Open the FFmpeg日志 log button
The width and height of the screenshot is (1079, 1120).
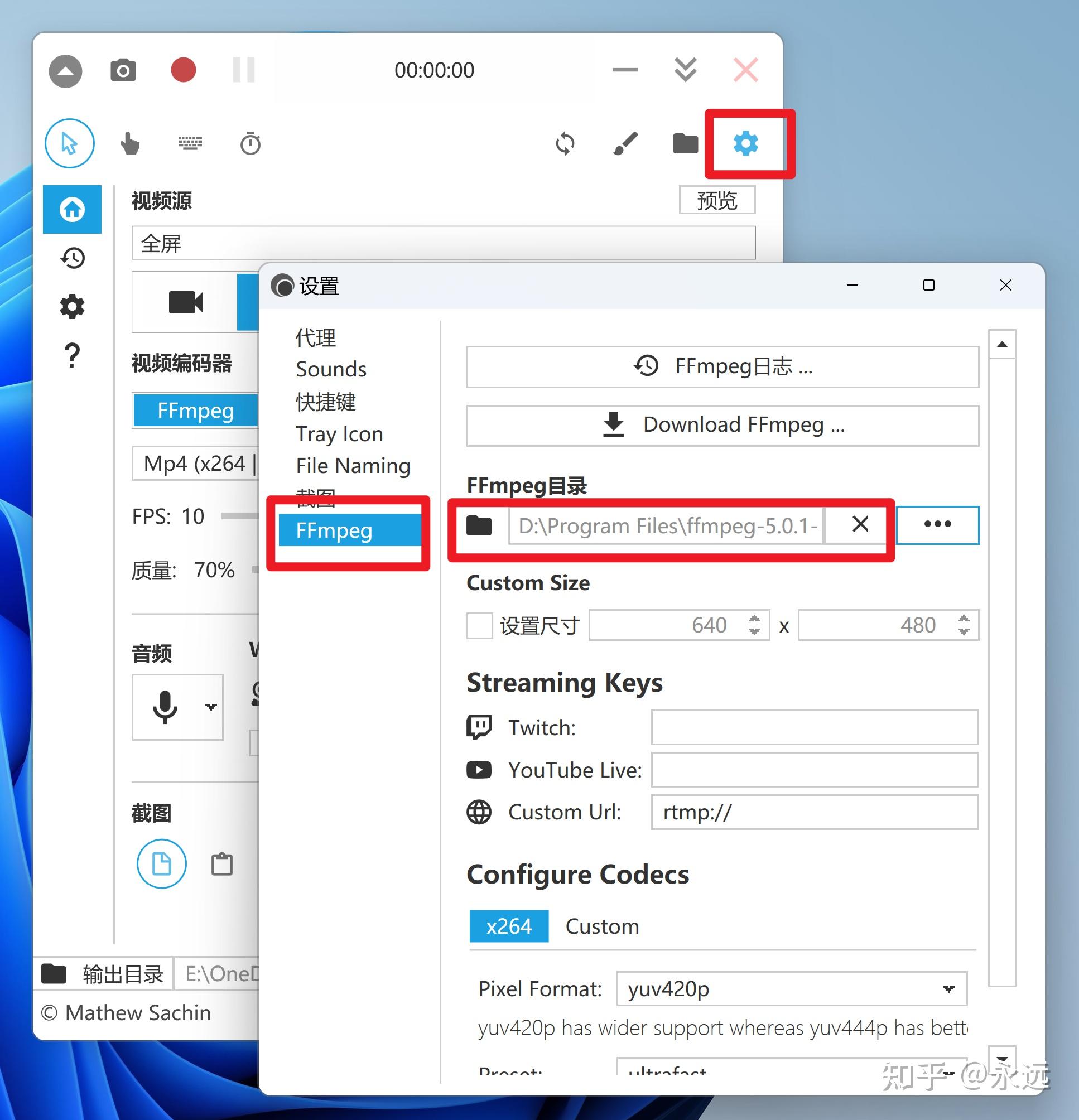pos(722,366)
